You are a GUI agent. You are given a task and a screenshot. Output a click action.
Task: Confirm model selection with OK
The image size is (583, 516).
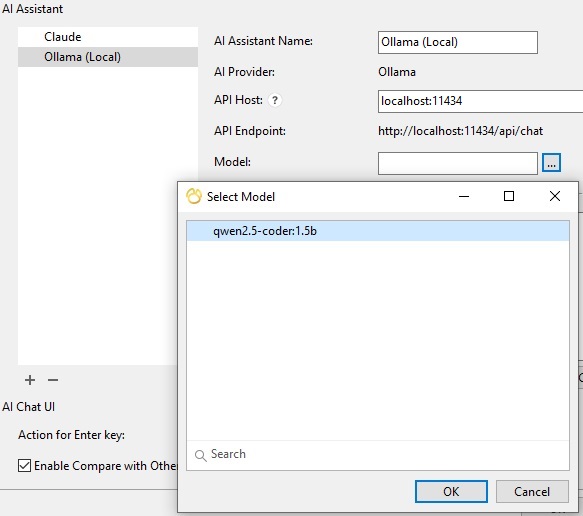pyautogui.click(x=451, y=491)
